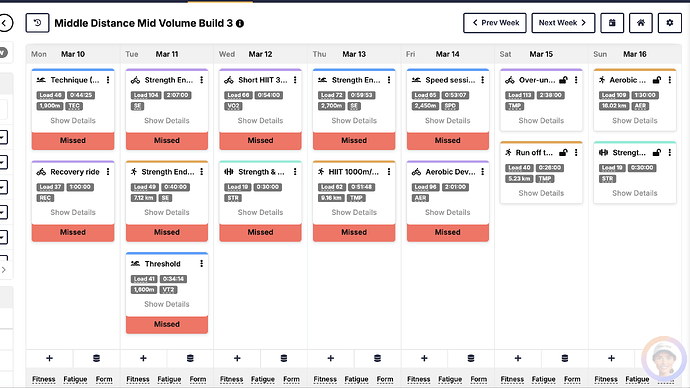Open the calendar date picker icon
690x388 pixels.
tap(612, 23)
